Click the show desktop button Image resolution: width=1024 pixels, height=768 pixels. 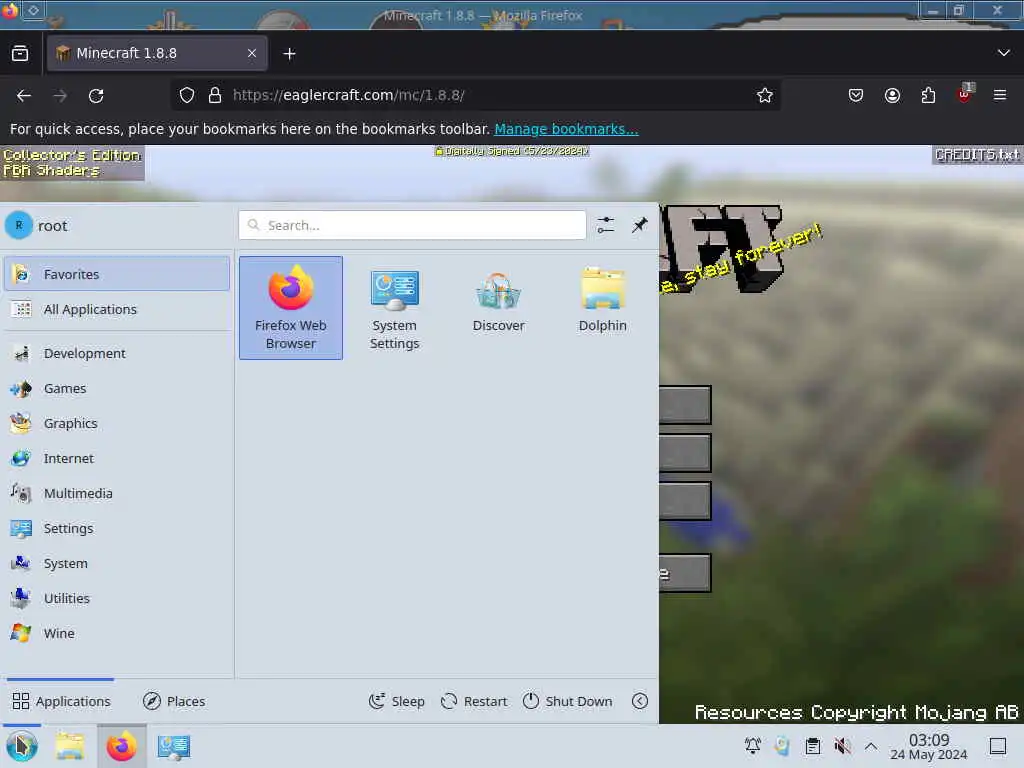coord(998,746)
